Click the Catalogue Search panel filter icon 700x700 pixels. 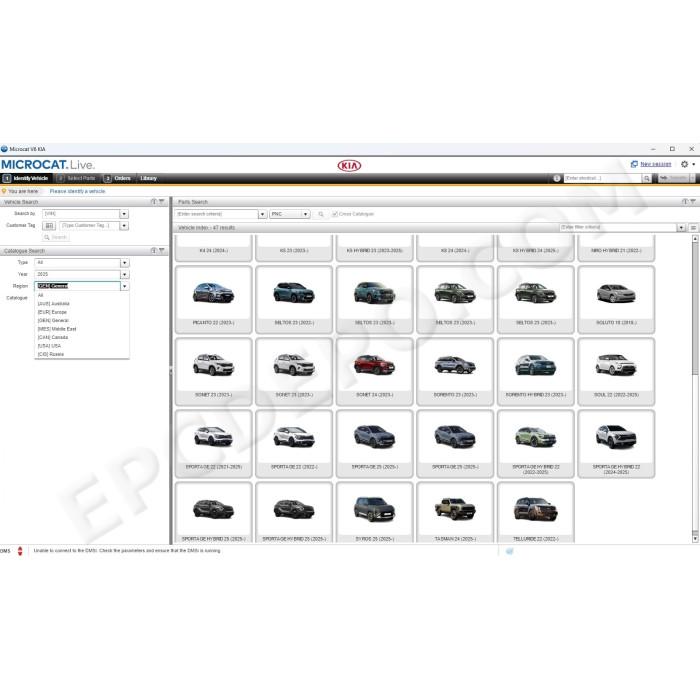click(162, 251)
